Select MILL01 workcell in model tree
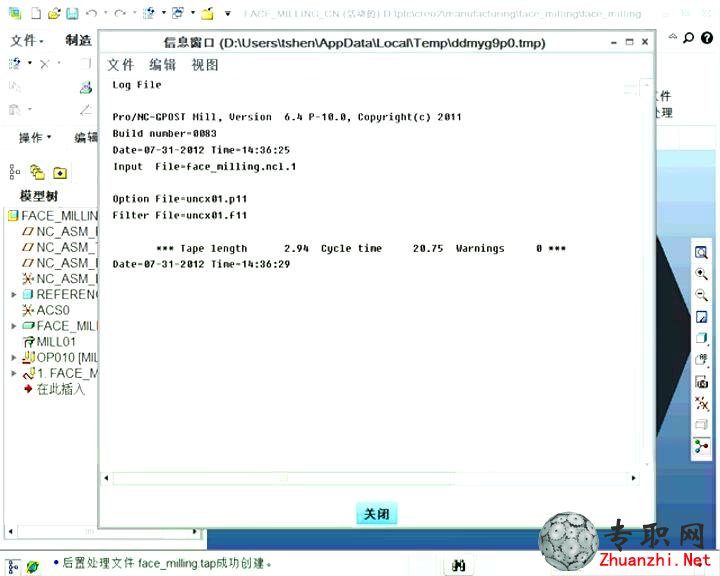This screenshot has width=720, height=576. [x=49, y=342]
